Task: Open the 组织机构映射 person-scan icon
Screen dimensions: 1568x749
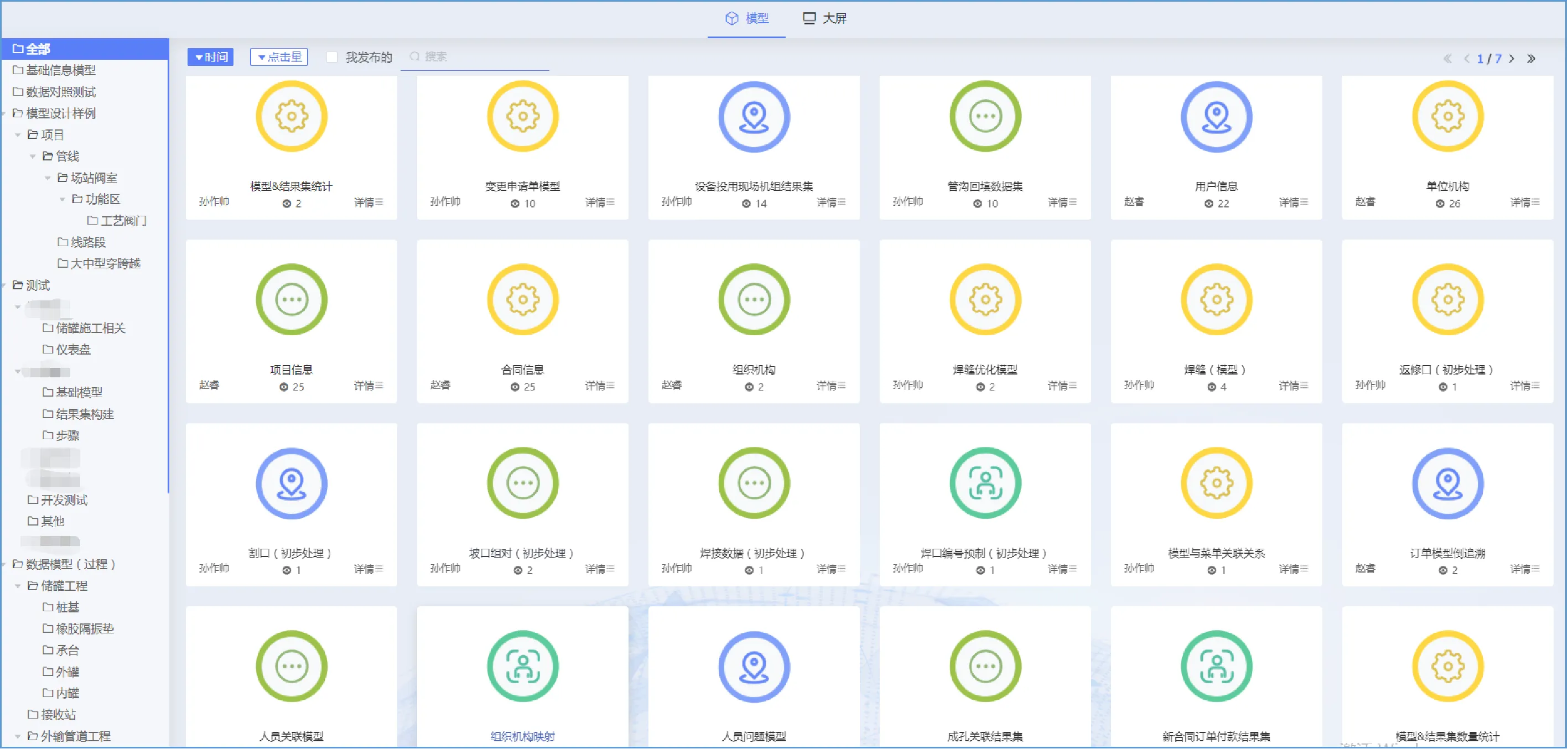Action: (x=523, y=666)
